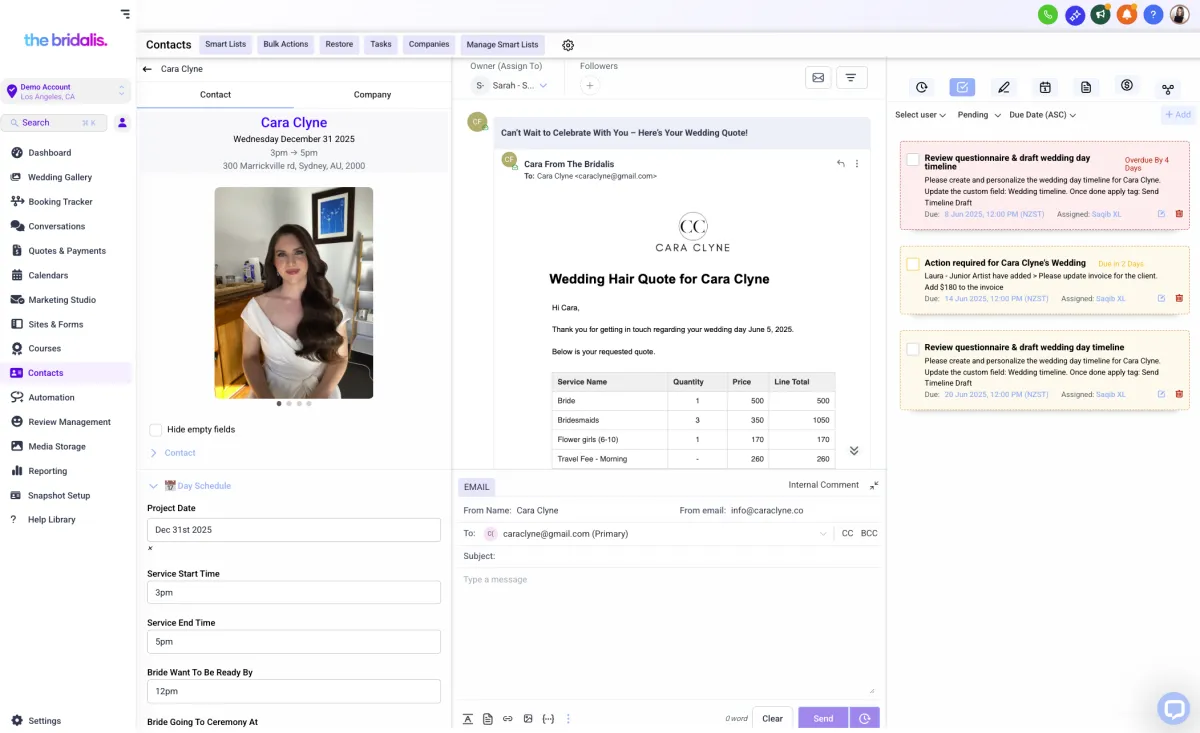Click the red delete icon on overdue task
This screenshot has height=733, width=1200.
click(1179, 214)
